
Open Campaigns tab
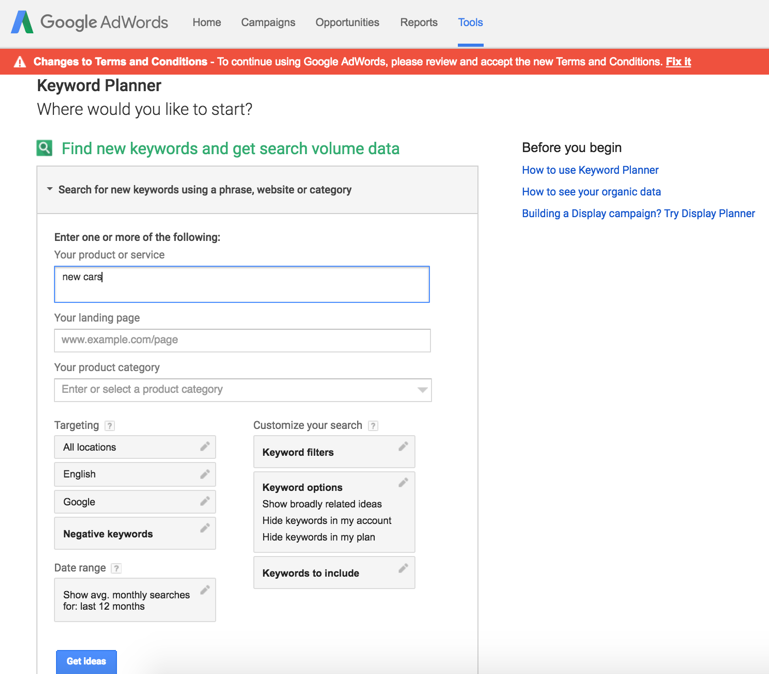click(x=268, y=23)
